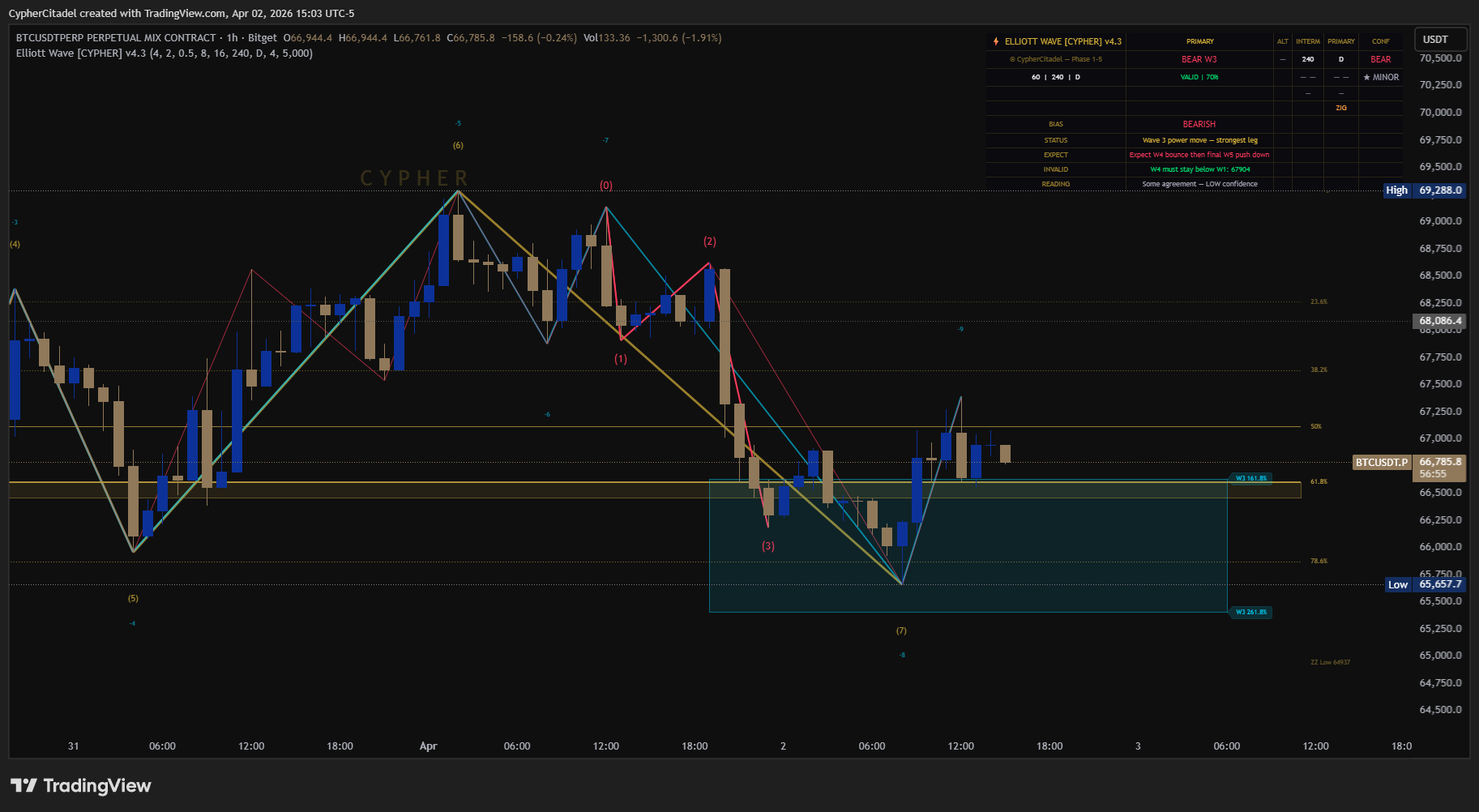Click the BEARISH bias value
This screenshot has height=812, width=1479.
[x=1199, y=124]
